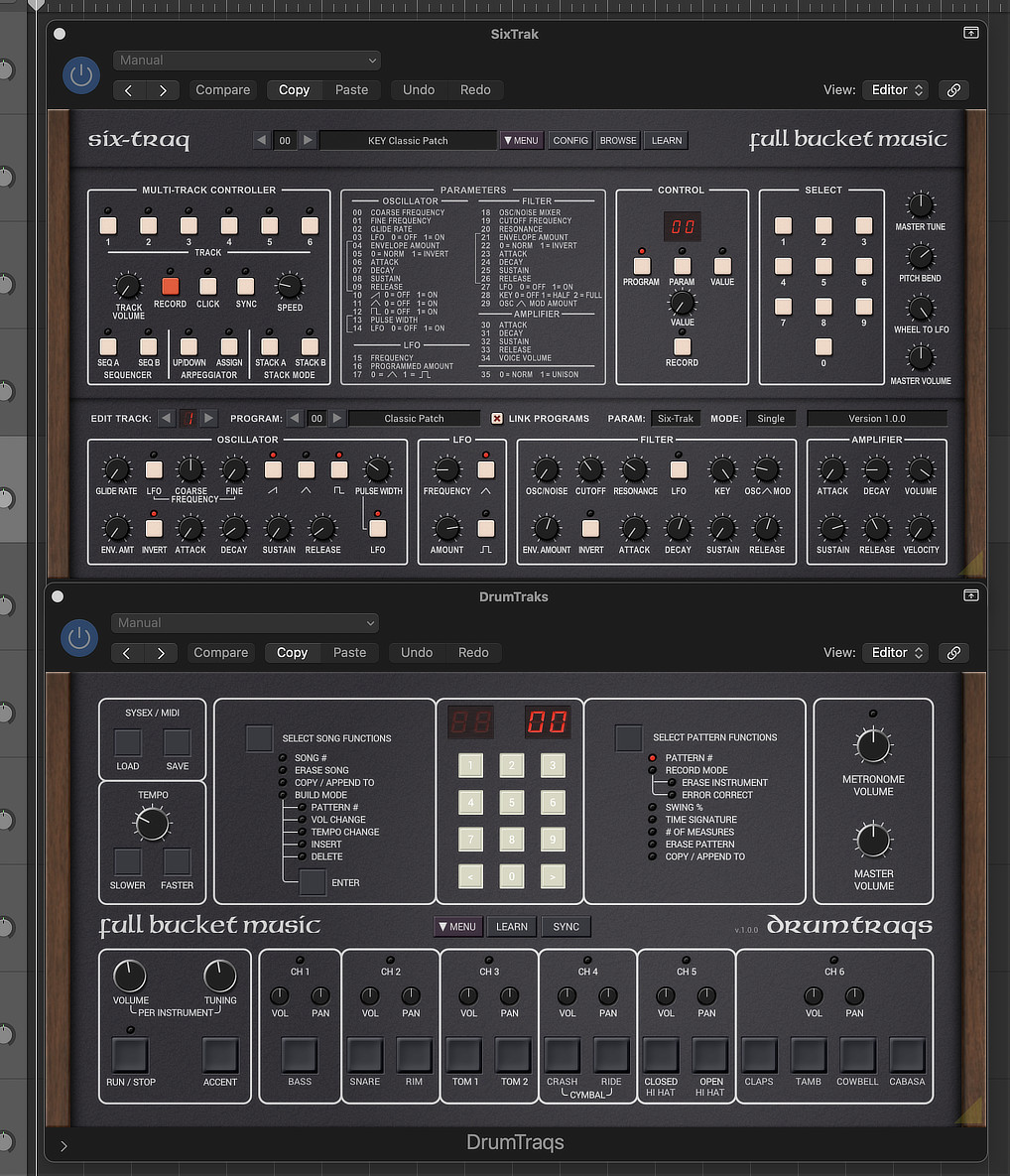The width and height of the screenshot is (1010, 1176).
Task: Trigger the COWBELL pad
Action: (858, 1055)
